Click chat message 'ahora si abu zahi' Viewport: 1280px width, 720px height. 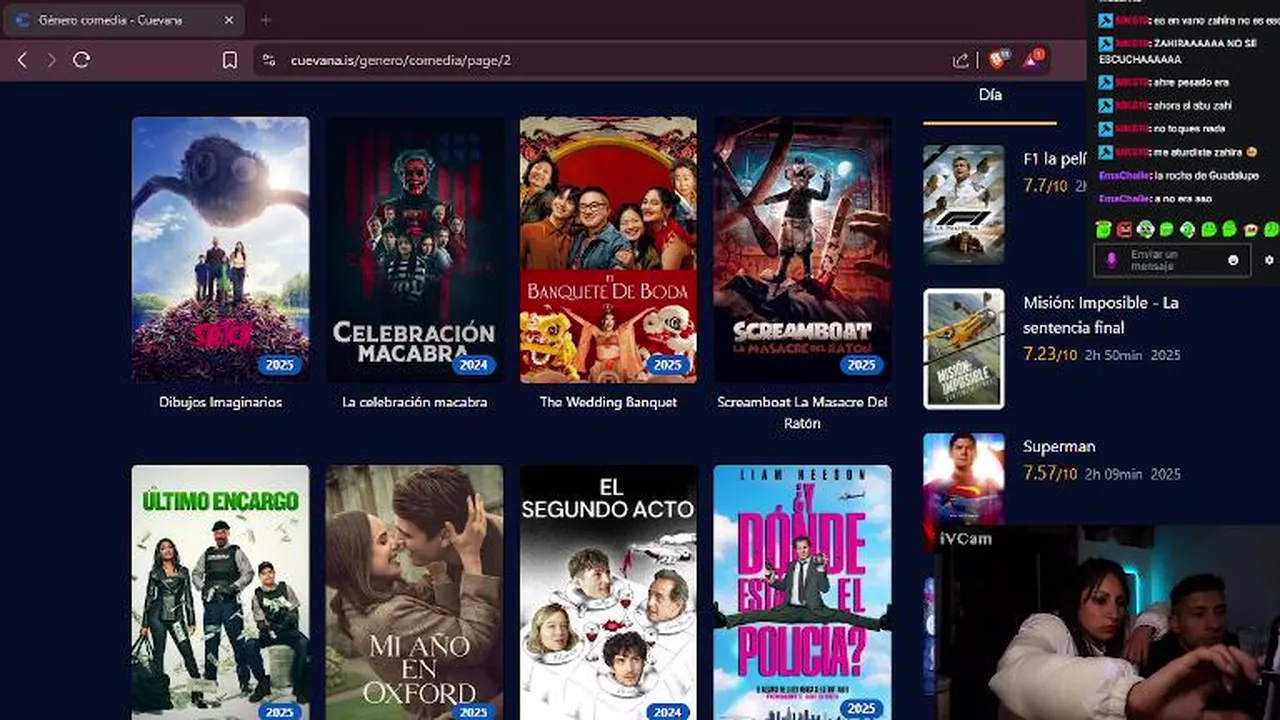coord(1193,106)
